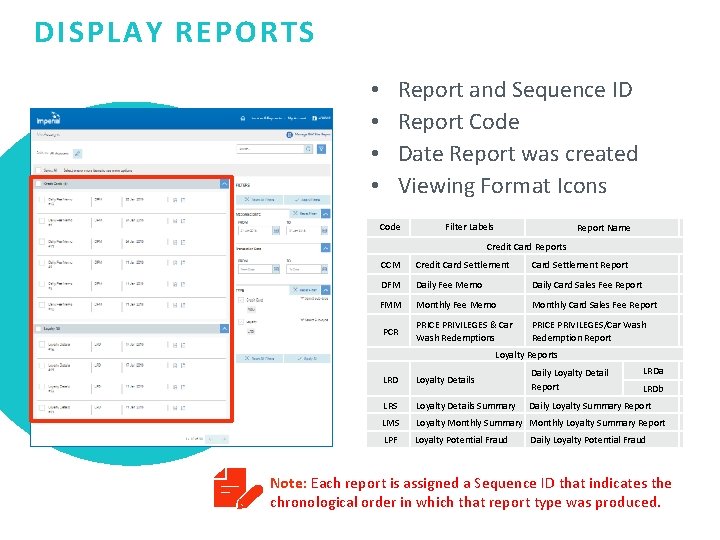Image resolution: width=720 pixels, height=540 pixels.
Task: Click Reset Filter beside Record Date
Action: click(x=305, y=214)
